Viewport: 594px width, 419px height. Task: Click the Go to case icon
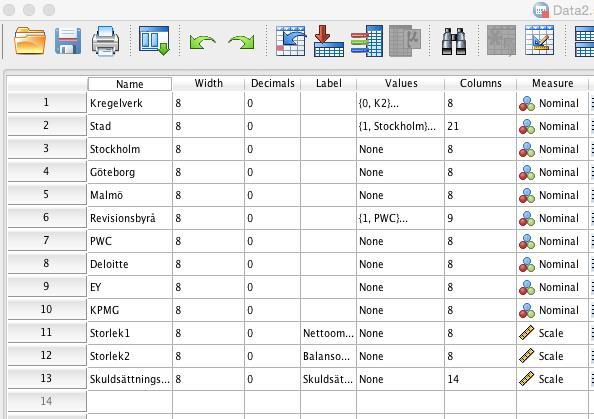click(291, 41)
